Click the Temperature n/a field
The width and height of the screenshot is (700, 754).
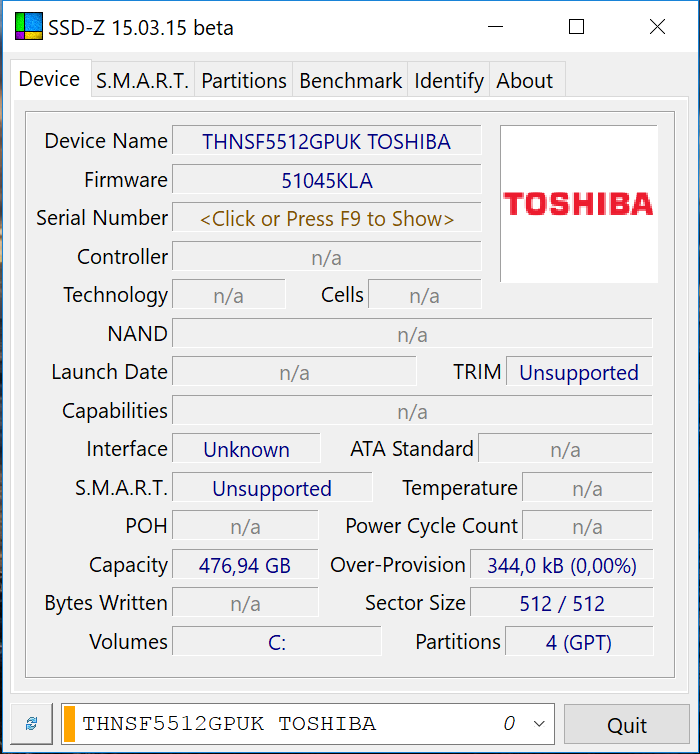(588, 488)
